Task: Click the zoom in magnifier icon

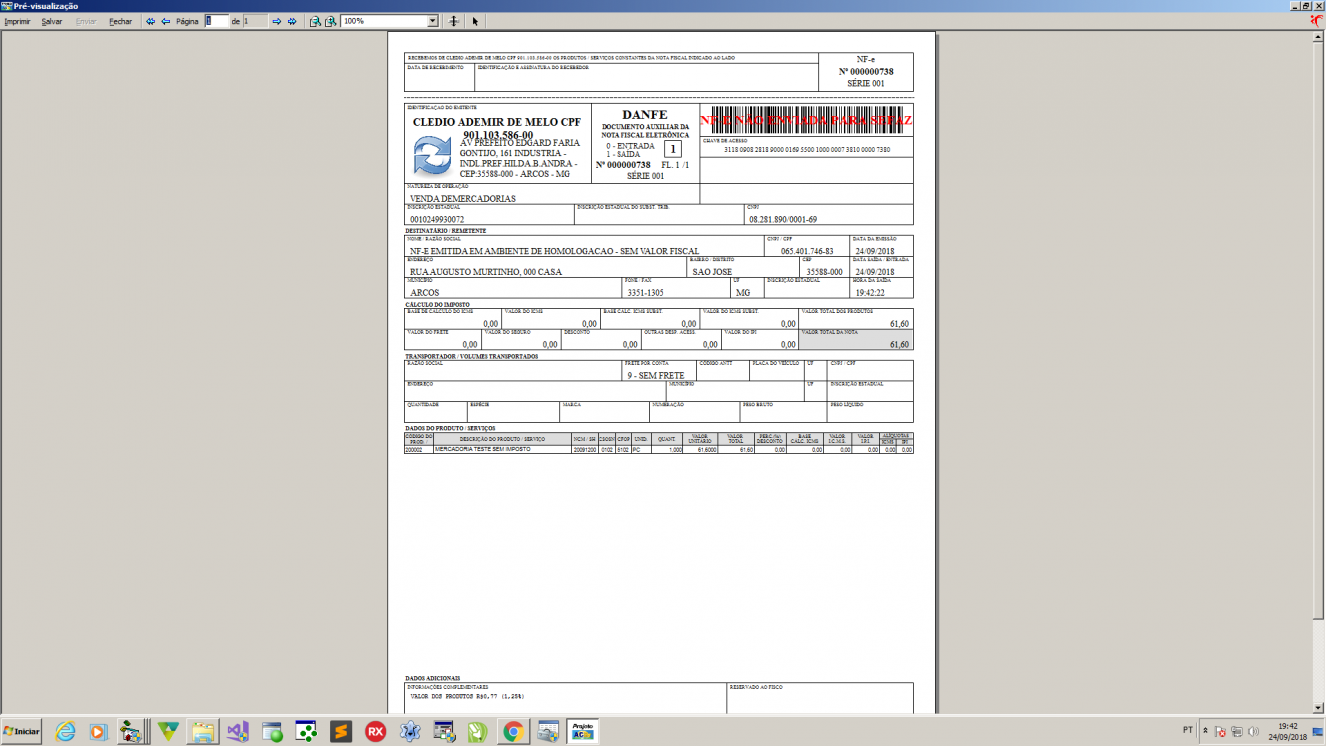Action: pyautogui.click(x=330, y=21)
